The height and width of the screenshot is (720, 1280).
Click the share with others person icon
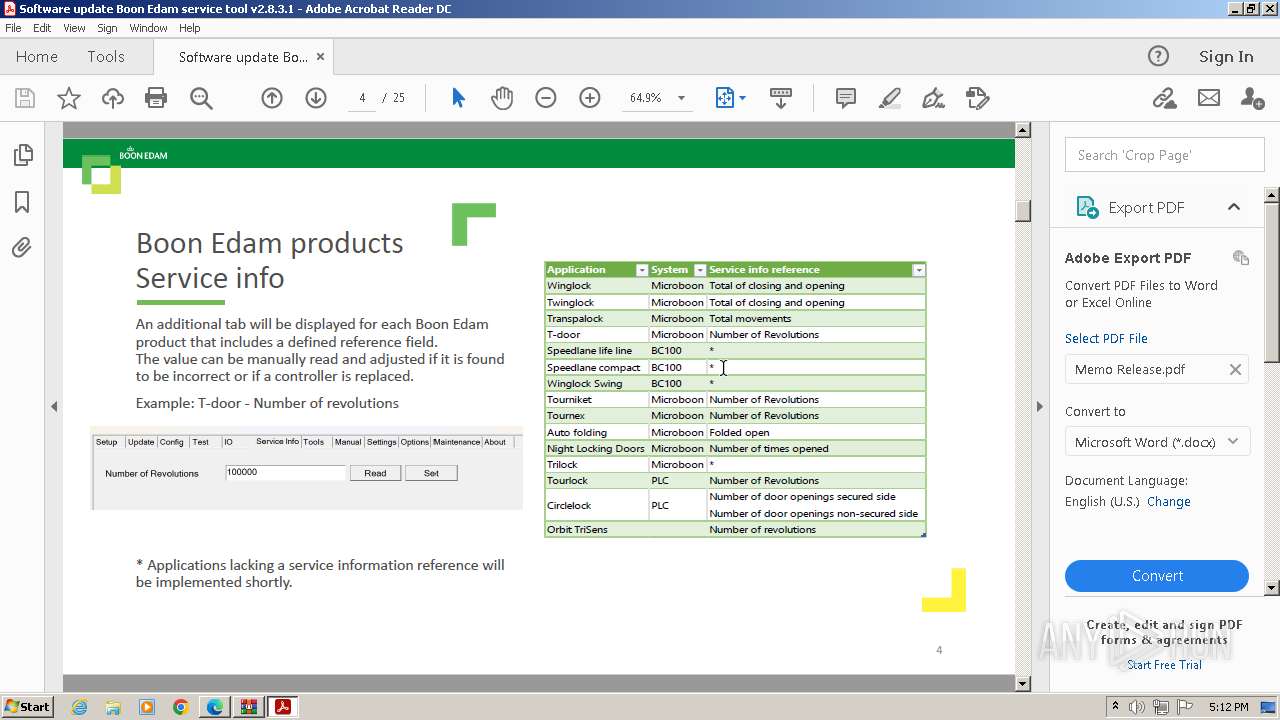pyautogui.click(x=1252, y=98)
